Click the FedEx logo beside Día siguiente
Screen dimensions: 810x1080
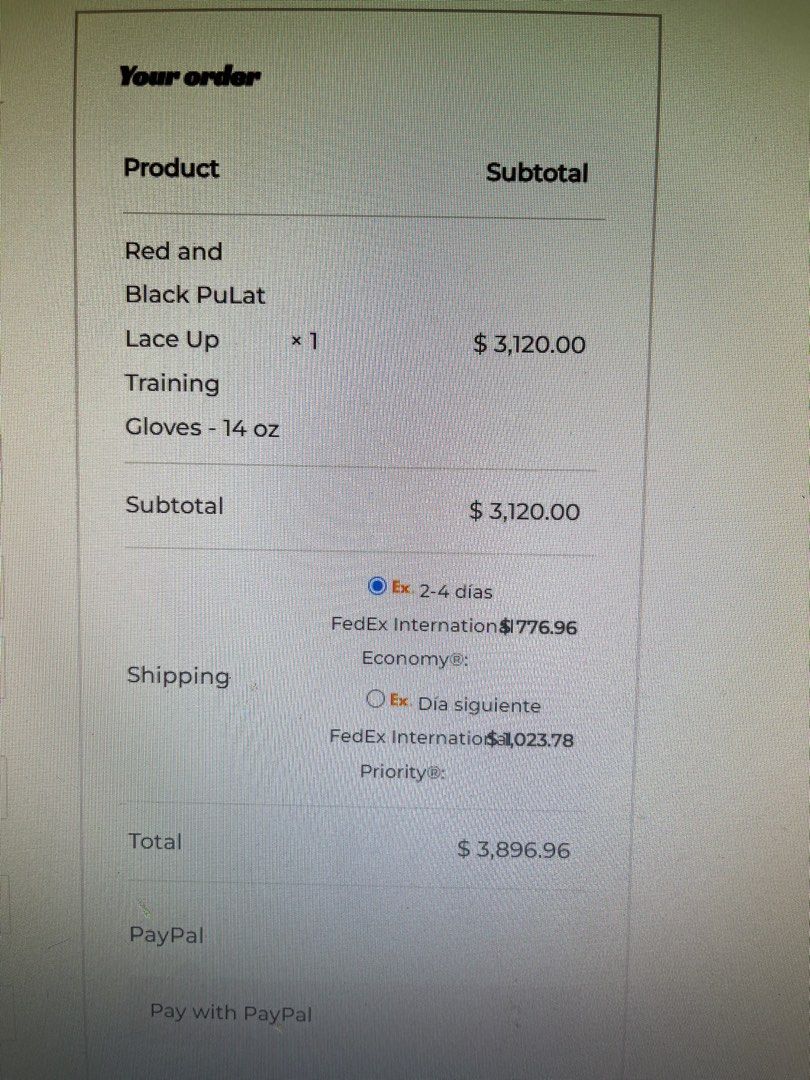coord(400,701)
